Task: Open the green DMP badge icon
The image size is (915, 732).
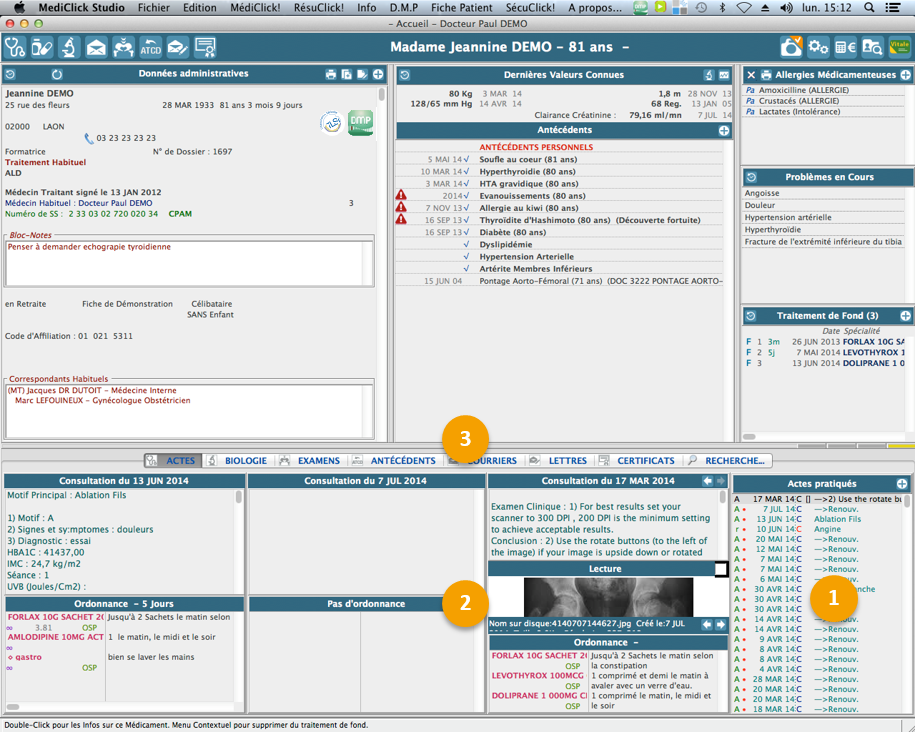Action: click(x=360, y=123)
